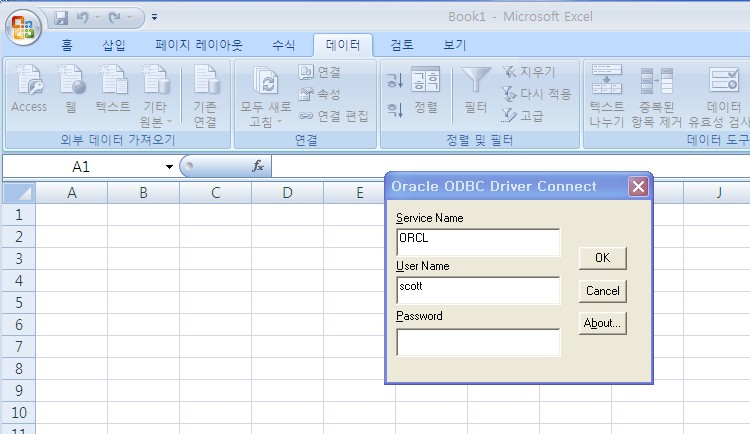This screenshot has height=434, width=750.
Task: Import data from 웹
Action: click(x=71, y=89)
